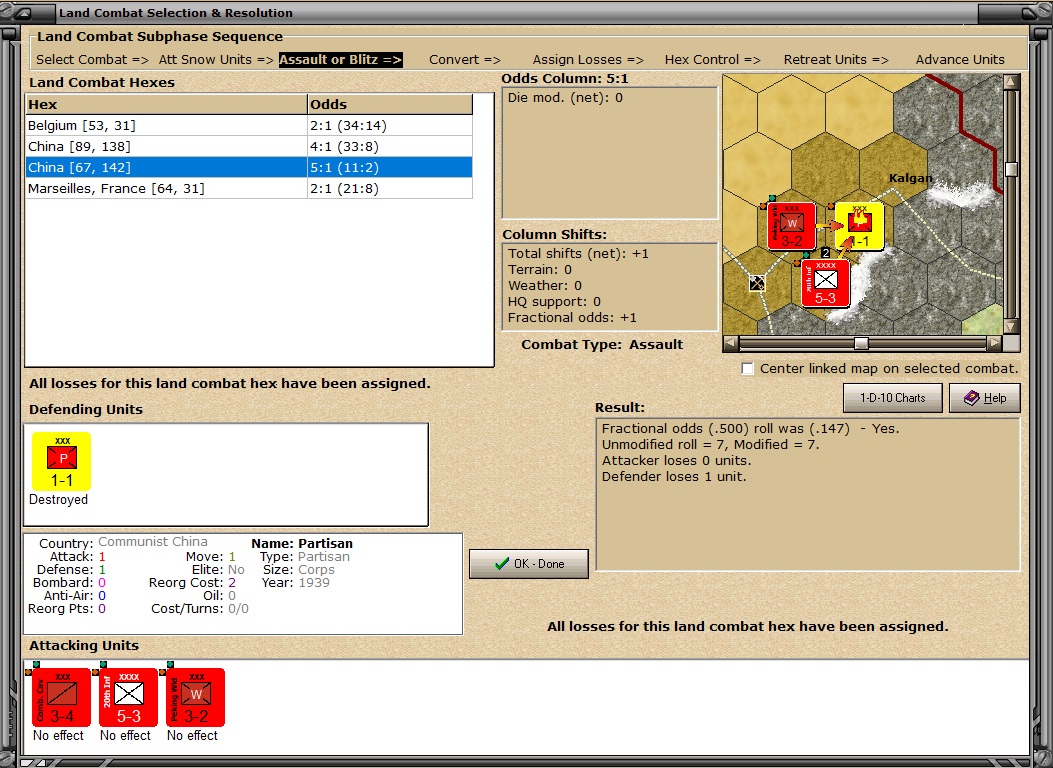Click the map's horizontal scrollbar thumb
The height and width of the screenshot is (768, 1053).
[861, 344]
